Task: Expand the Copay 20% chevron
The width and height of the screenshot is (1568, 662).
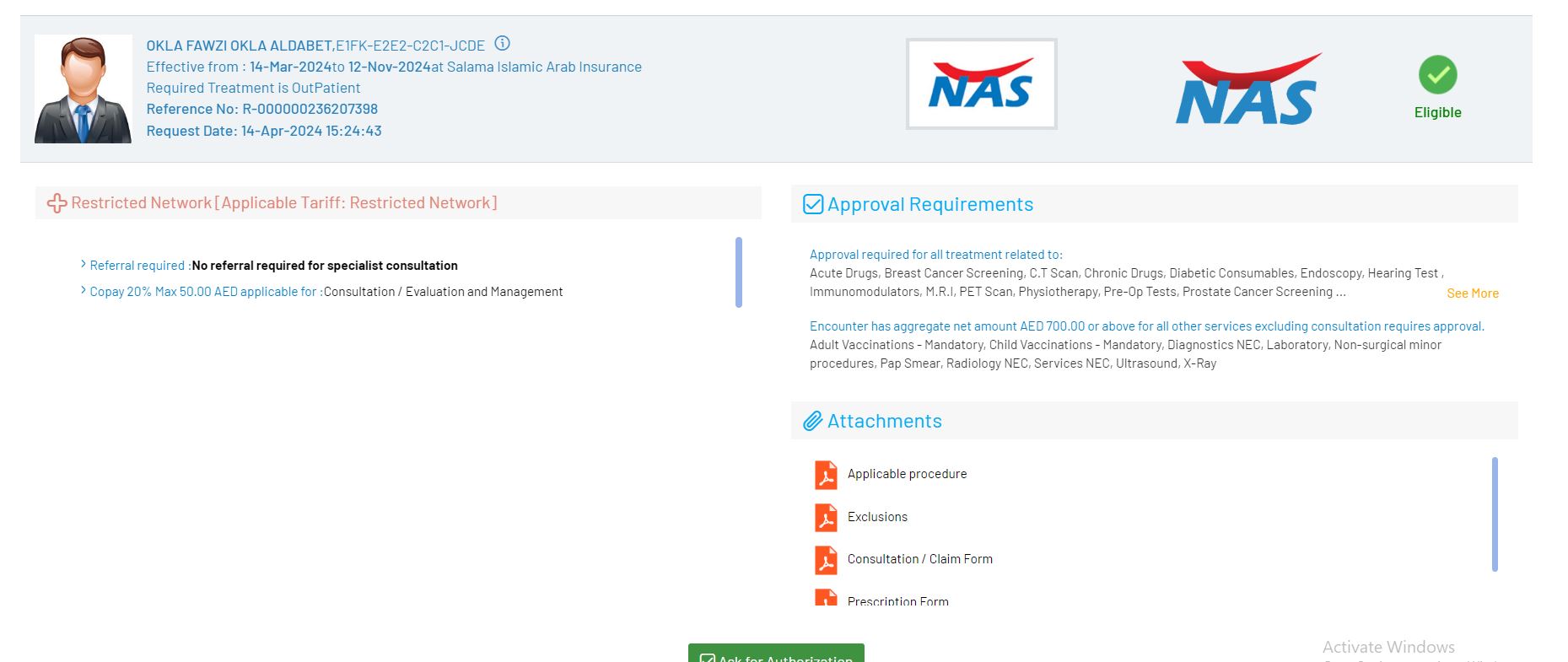Action: [x=84, y=291]
